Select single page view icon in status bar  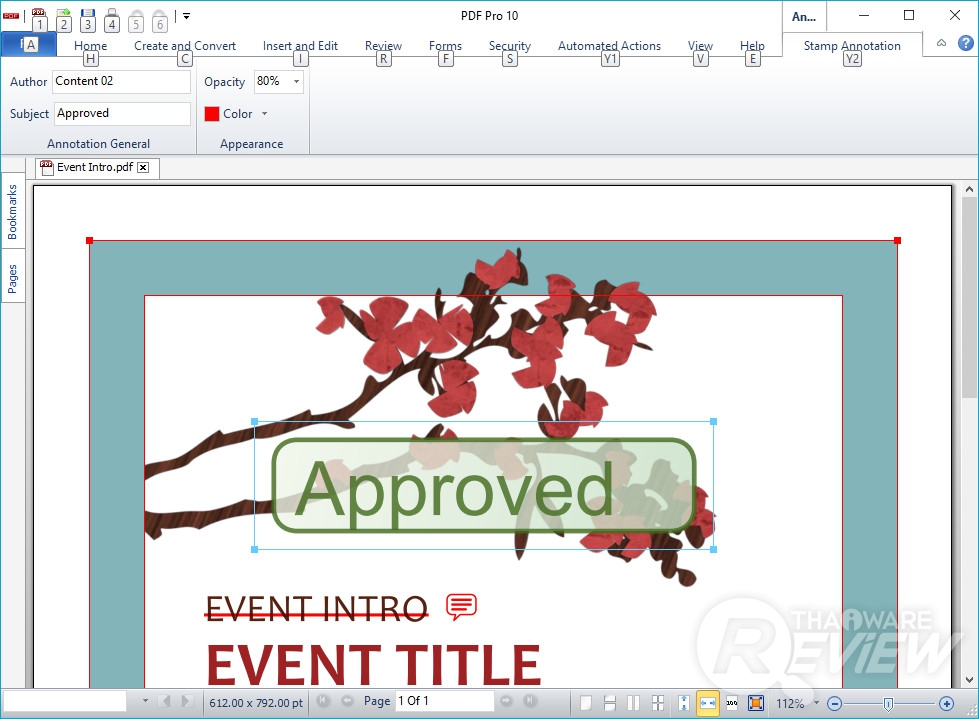coord(586,703)
